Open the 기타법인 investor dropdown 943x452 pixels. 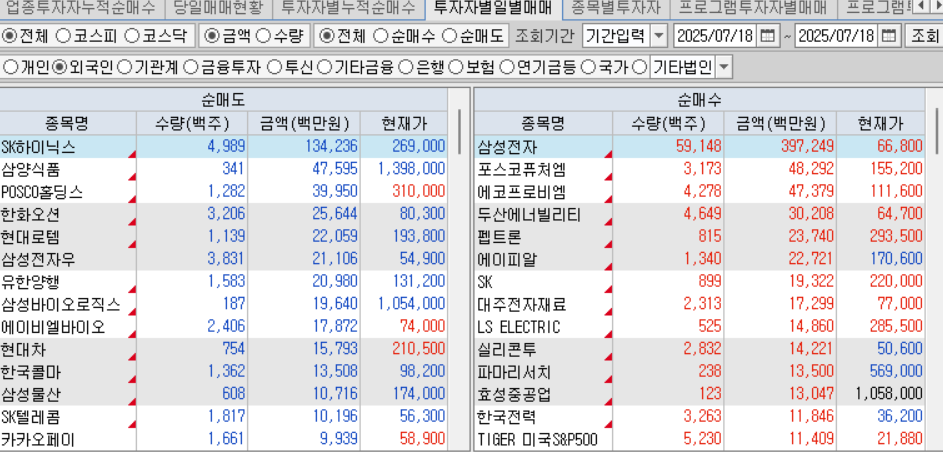point(724,67)
